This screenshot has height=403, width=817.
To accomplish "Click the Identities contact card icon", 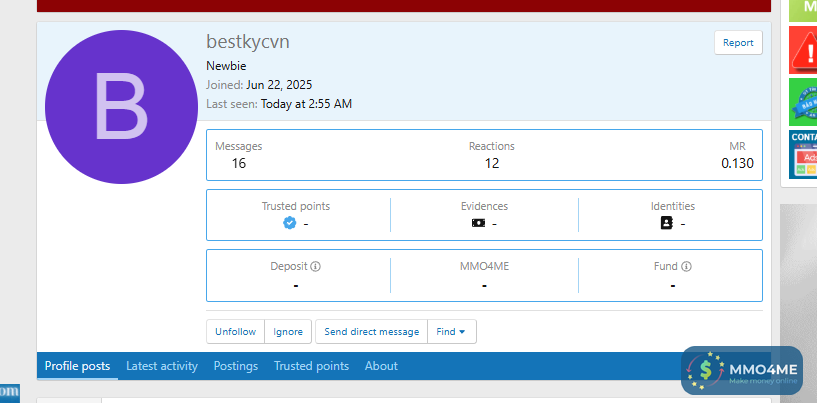I will coord(666,223).
